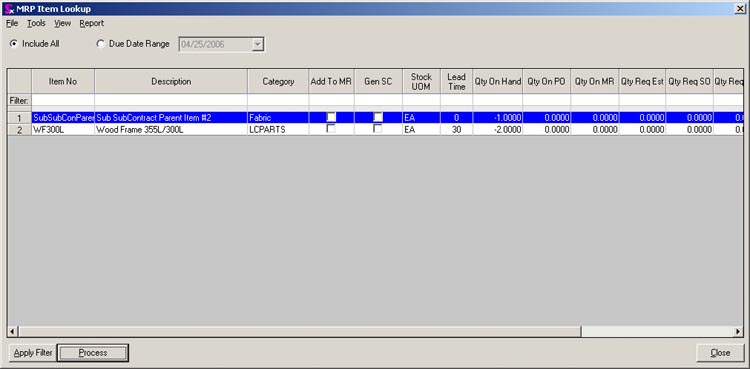Image resolution: width=750 pixels, height=369 pixels.
Task: Click the Qty On PO column header
Action: (546, 82)
